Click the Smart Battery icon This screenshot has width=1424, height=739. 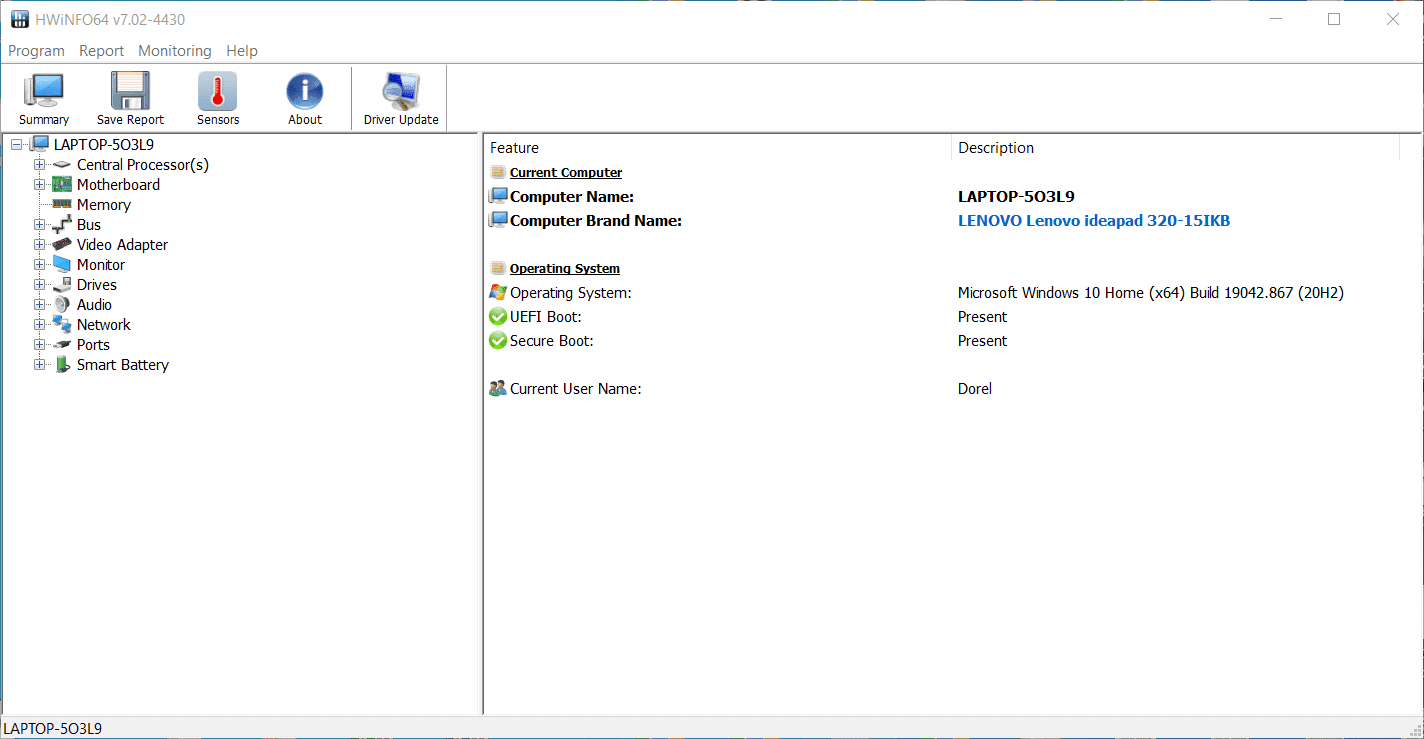point(62,365)
